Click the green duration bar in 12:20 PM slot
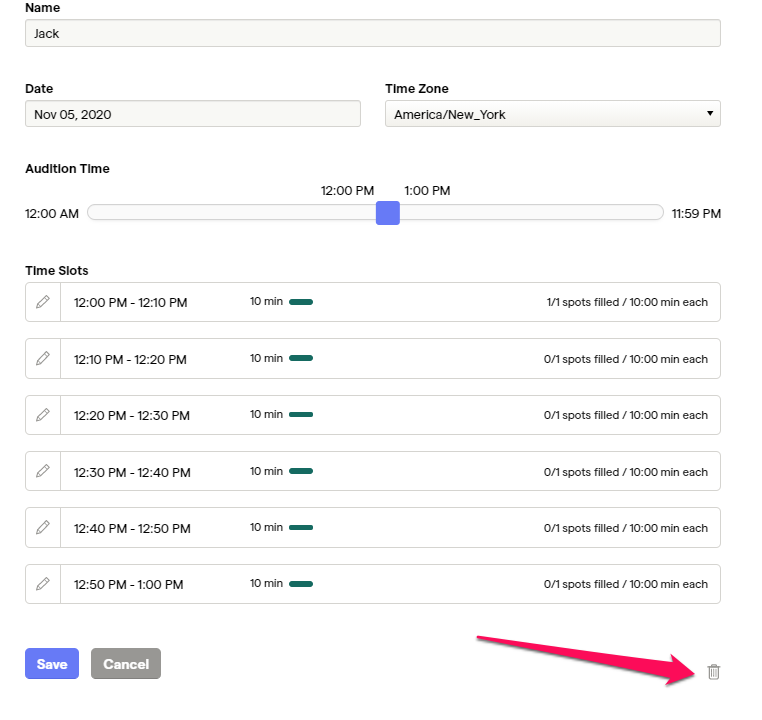This screenshot has width=762, height=720. (301, 415)
